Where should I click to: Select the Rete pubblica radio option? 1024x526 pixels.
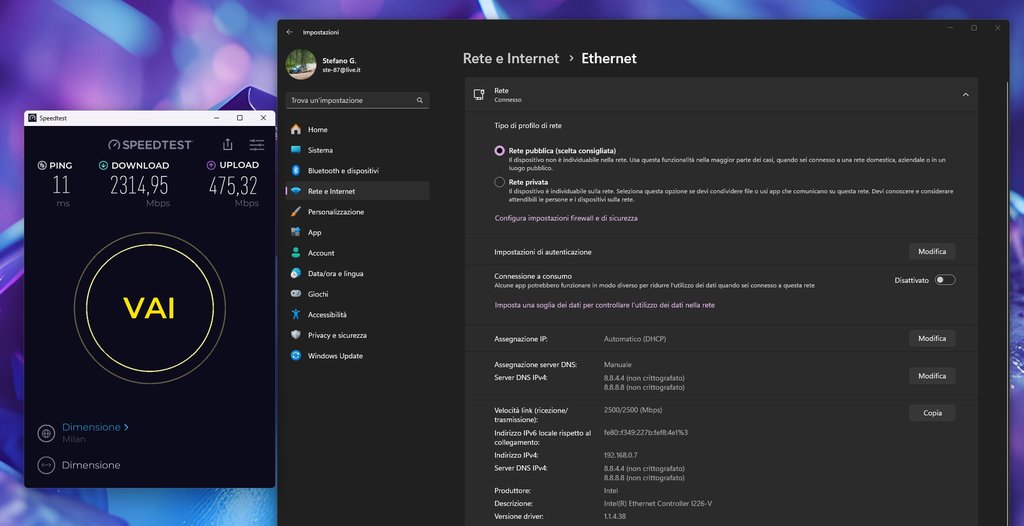pos(500,151)
